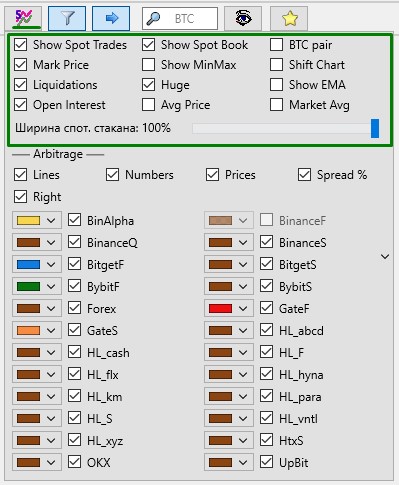
Task: Uncheck Show Spot Trades
Action: (x=21, y=45)
